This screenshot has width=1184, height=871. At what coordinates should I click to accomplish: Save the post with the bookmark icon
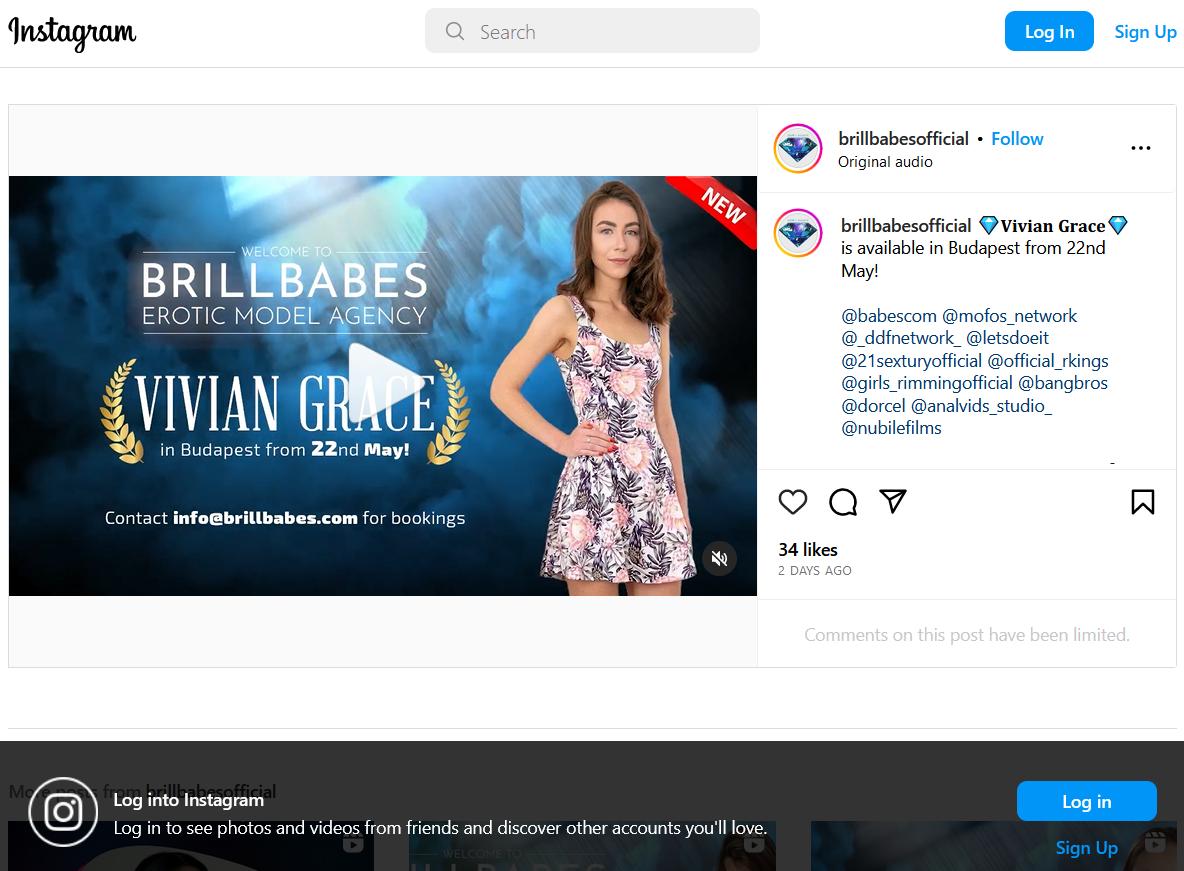coord(1142,502)
